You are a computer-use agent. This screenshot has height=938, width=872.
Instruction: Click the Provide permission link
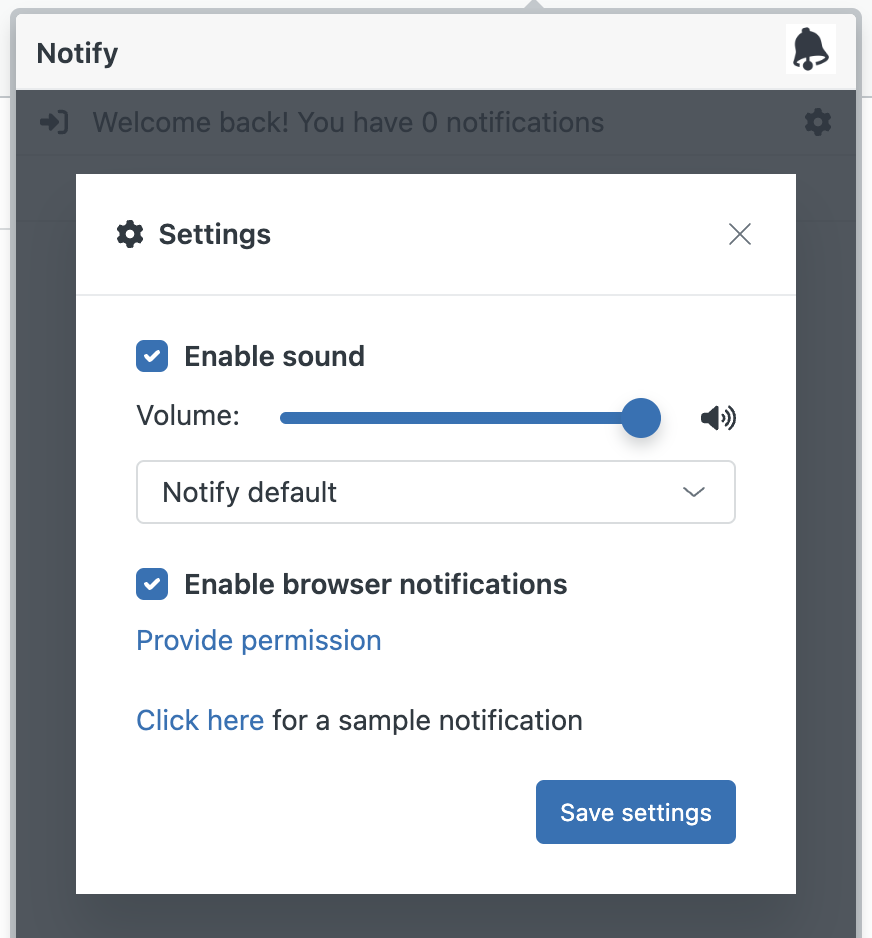258,641
